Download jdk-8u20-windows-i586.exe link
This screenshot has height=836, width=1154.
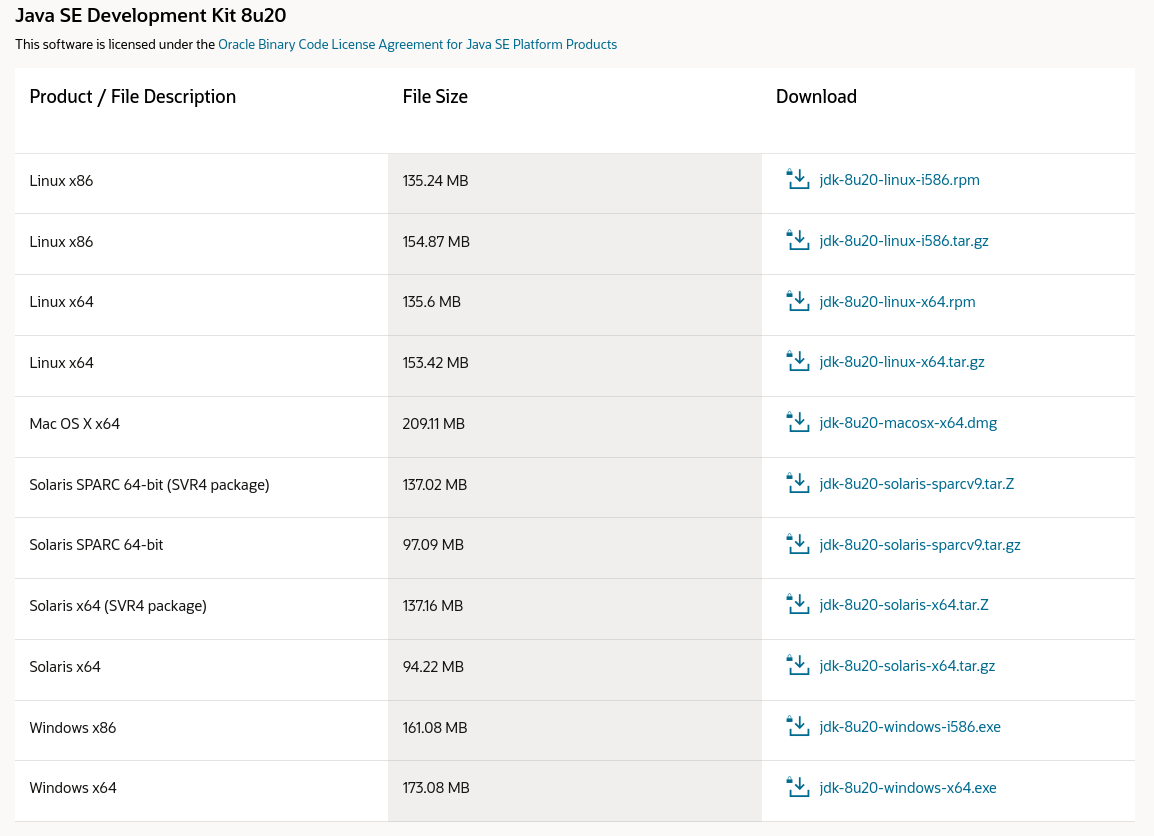point(910,727)
